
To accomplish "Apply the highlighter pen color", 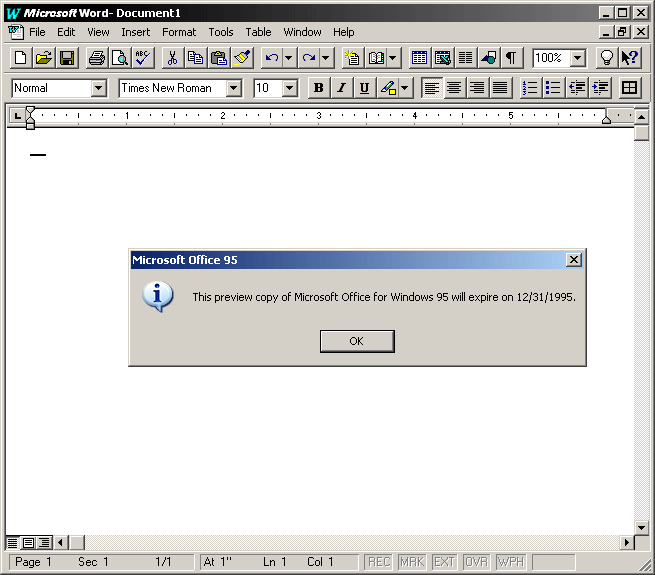I will tap(388, 88).
